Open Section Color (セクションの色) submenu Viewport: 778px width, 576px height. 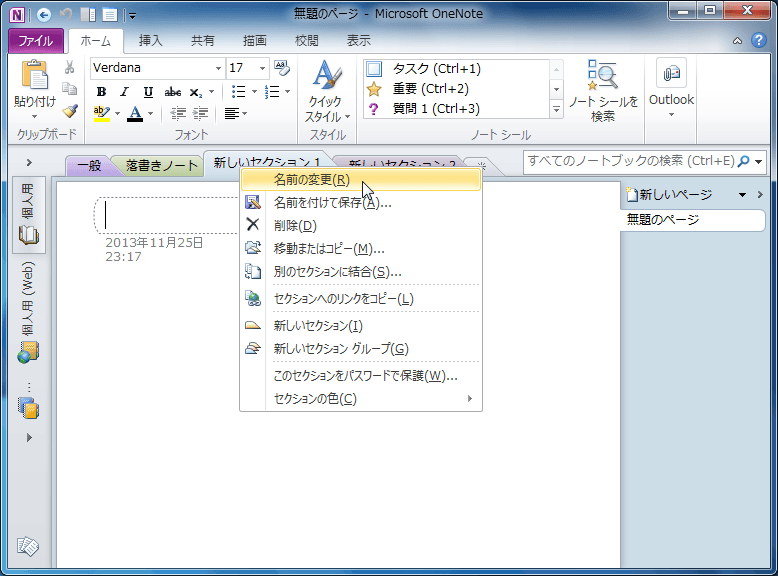[361, 399]
